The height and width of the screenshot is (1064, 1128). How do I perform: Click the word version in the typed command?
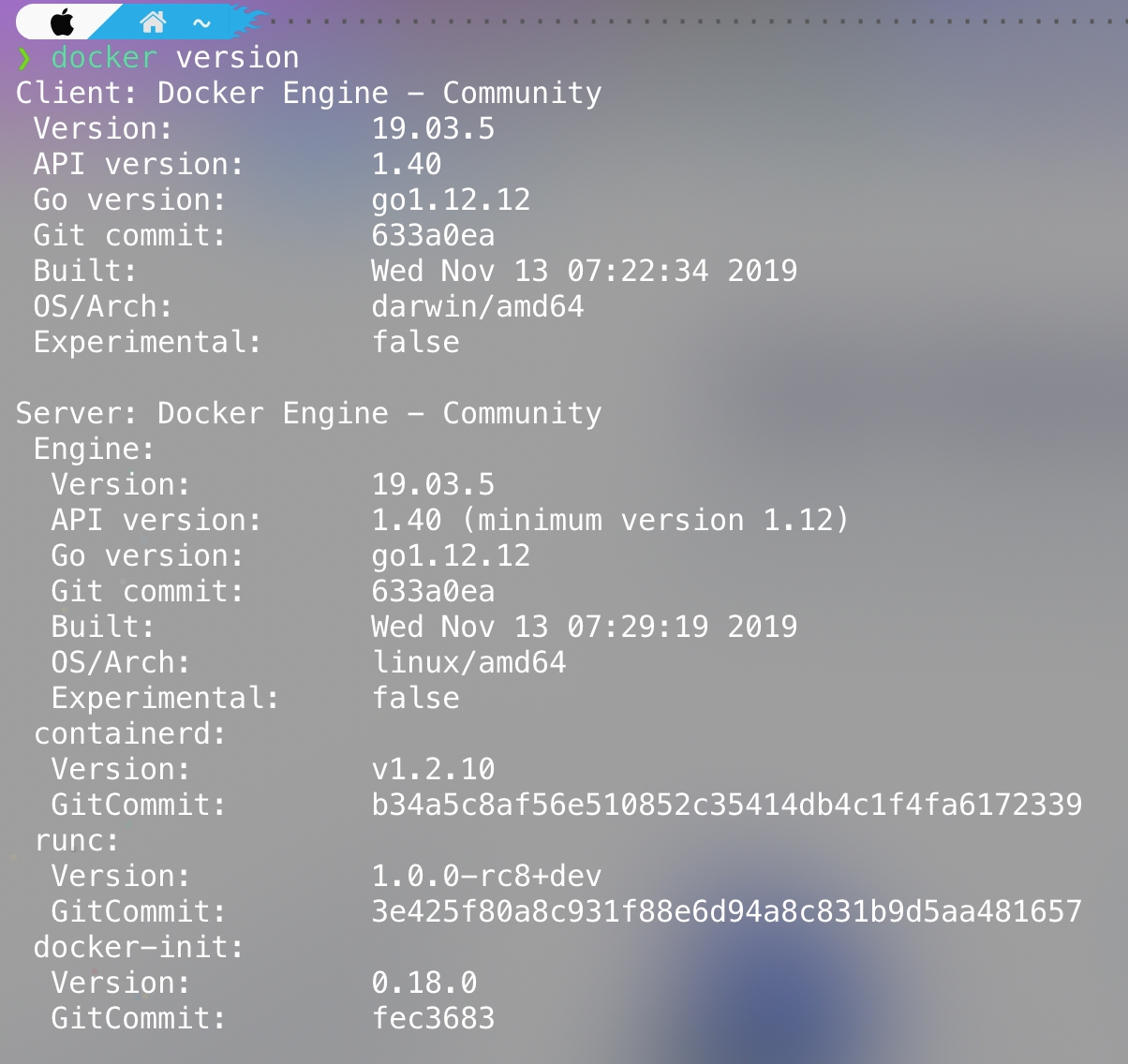pos(238,58)
